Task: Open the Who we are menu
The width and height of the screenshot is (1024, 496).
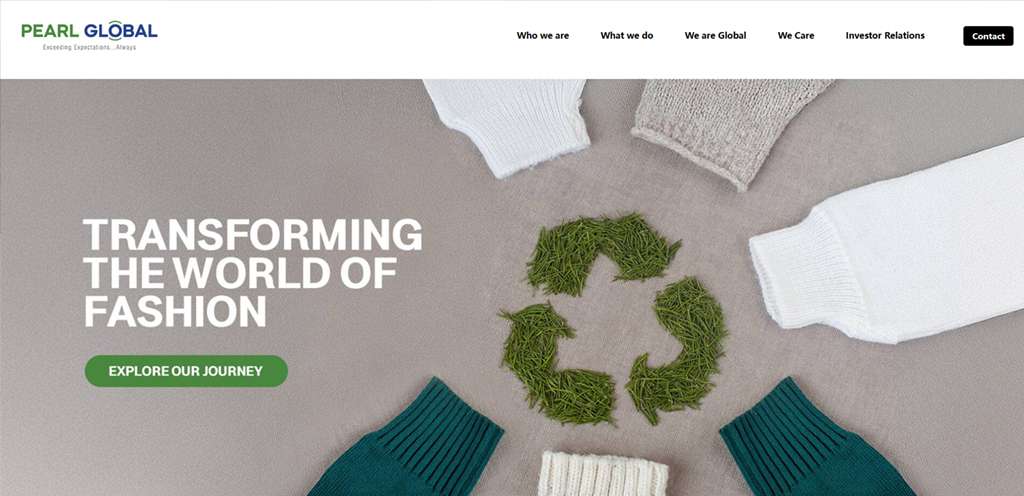Action: pyautogui.click(x=543, y=36)
